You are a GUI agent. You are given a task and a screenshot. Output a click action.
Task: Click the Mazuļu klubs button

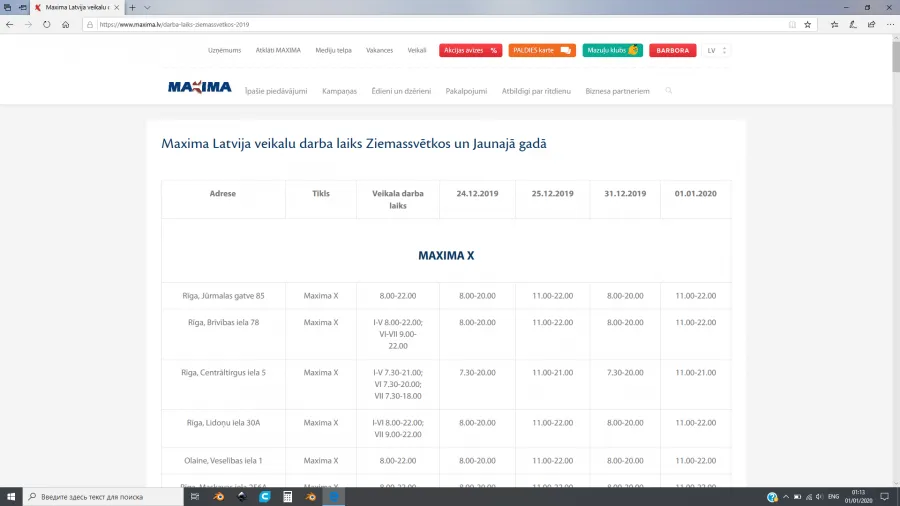612,50
